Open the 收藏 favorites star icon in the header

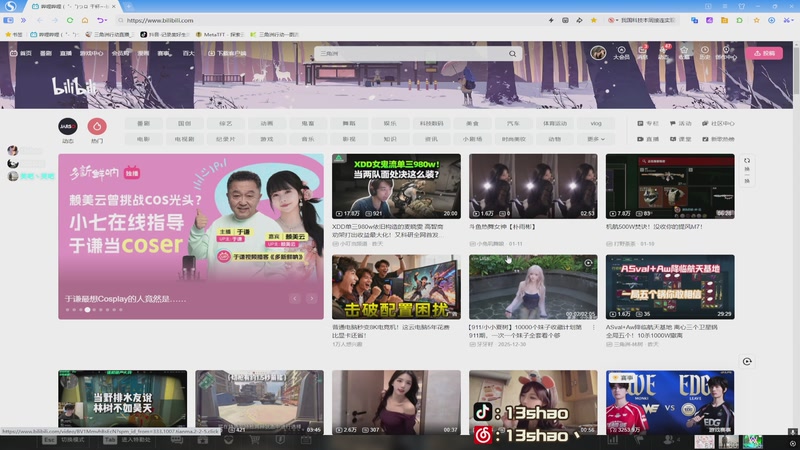coord(684,53)
